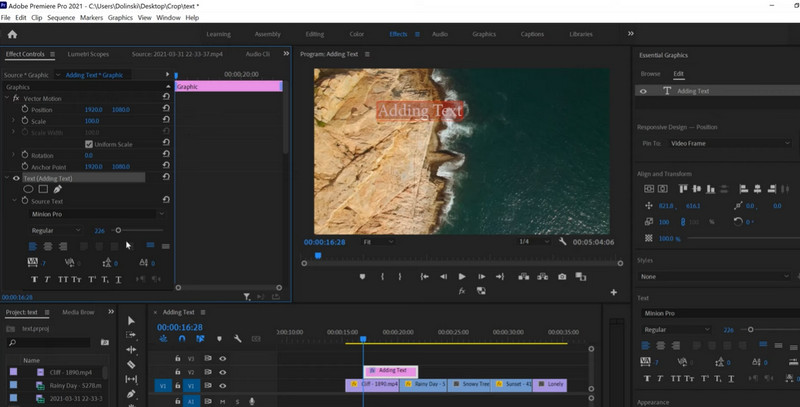The image size is (800, 407).
Task: Open program monitor settings wrench
Action: pyautogui.click(x=562, y=242)
